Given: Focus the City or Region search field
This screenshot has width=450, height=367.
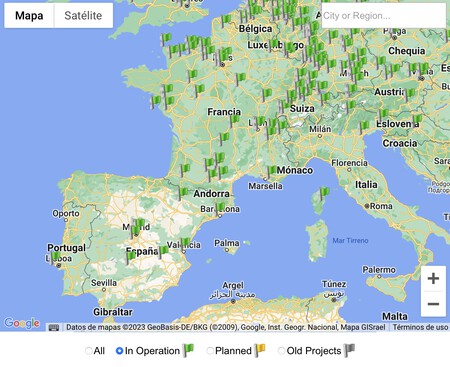Looking at the screenshot, I should (383, 16).
